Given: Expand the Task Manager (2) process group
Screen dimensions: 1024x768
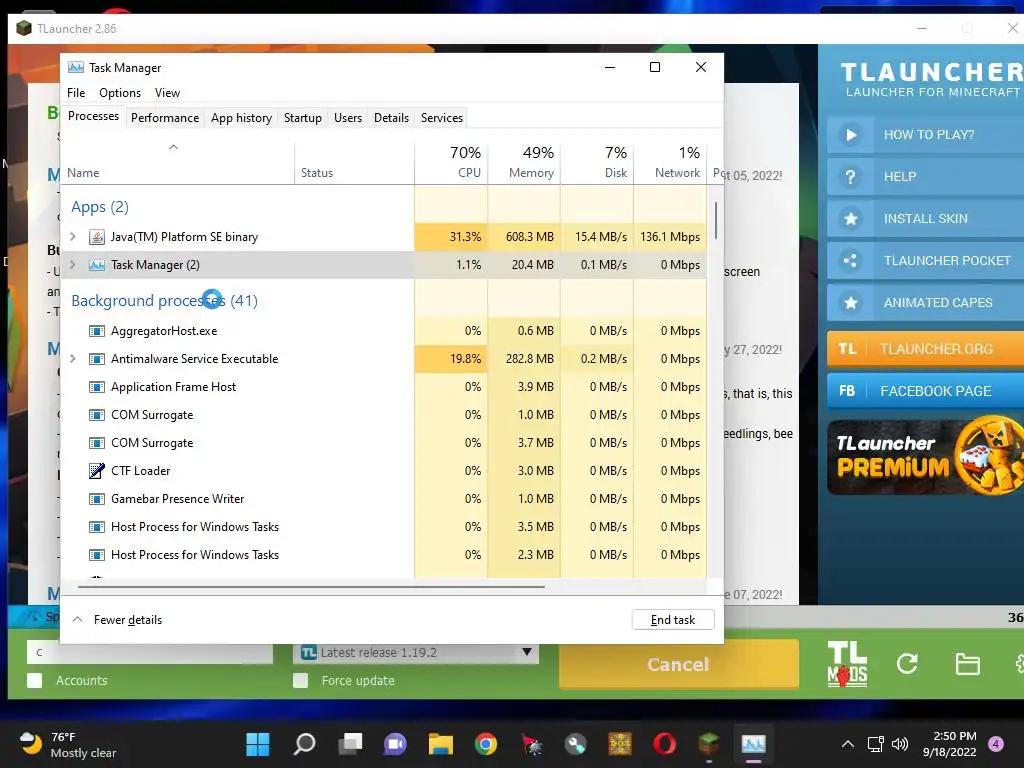Looking at the screenshot, I should click(x=73, y=265).
